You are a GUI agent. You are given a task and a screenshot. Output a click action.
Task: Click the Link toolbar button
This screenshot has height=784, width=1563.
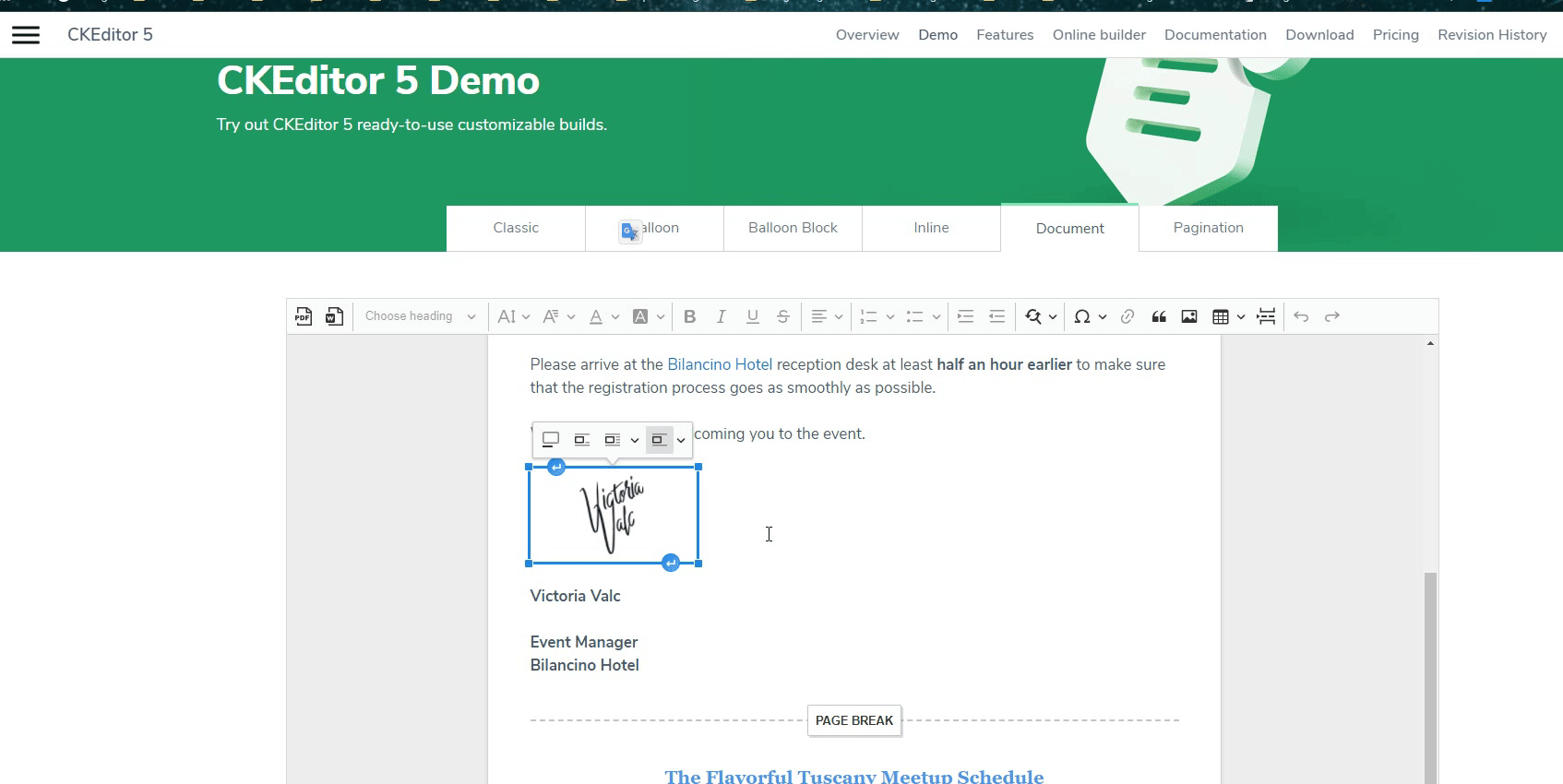coord(1128,316)
